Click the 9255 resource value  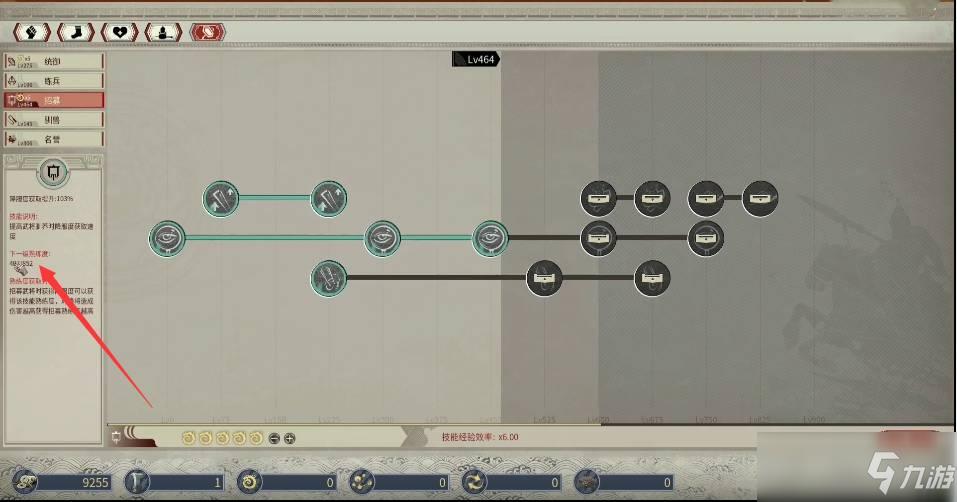[95, 482]
